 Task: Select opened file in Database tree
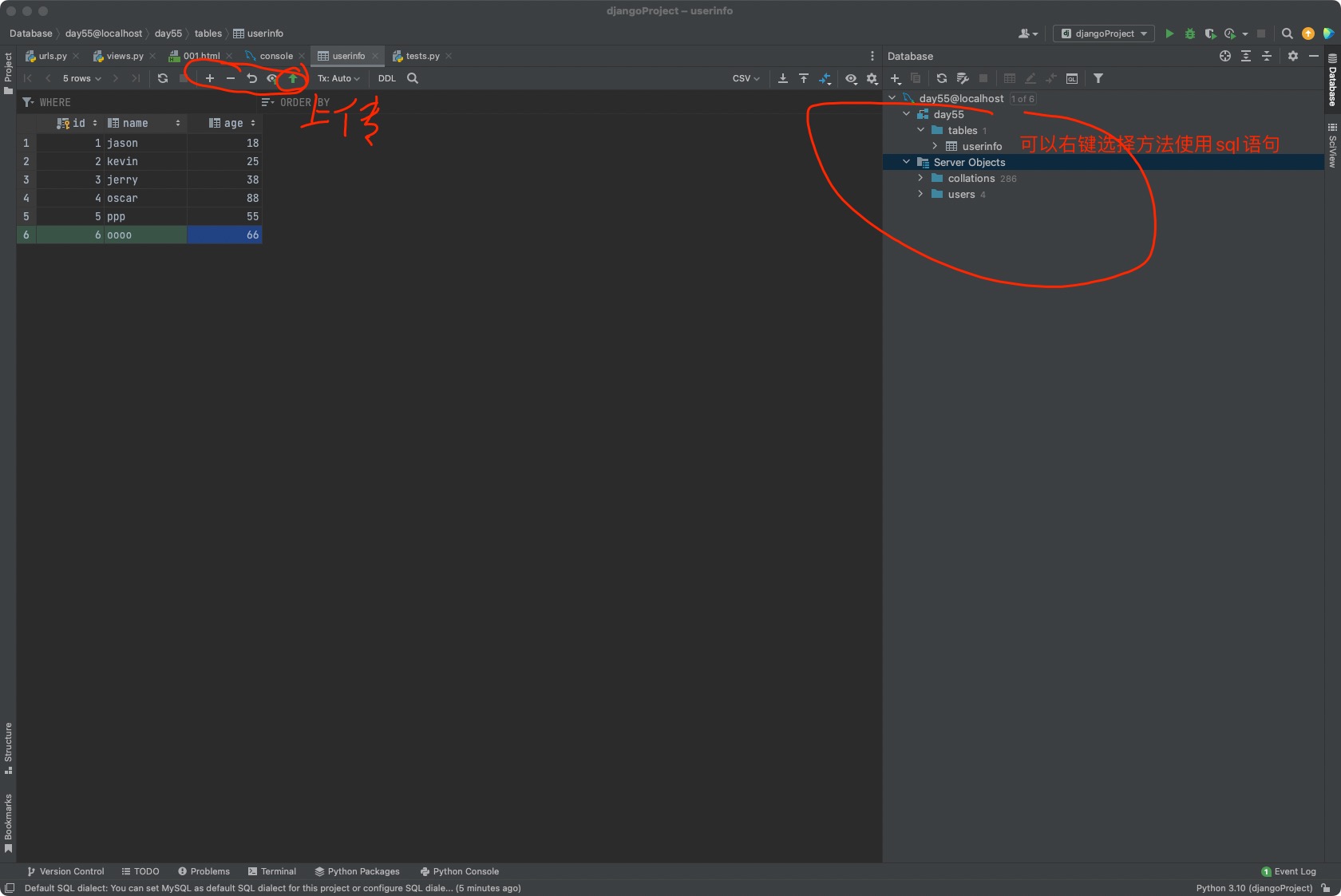[x=1225, y=56]
